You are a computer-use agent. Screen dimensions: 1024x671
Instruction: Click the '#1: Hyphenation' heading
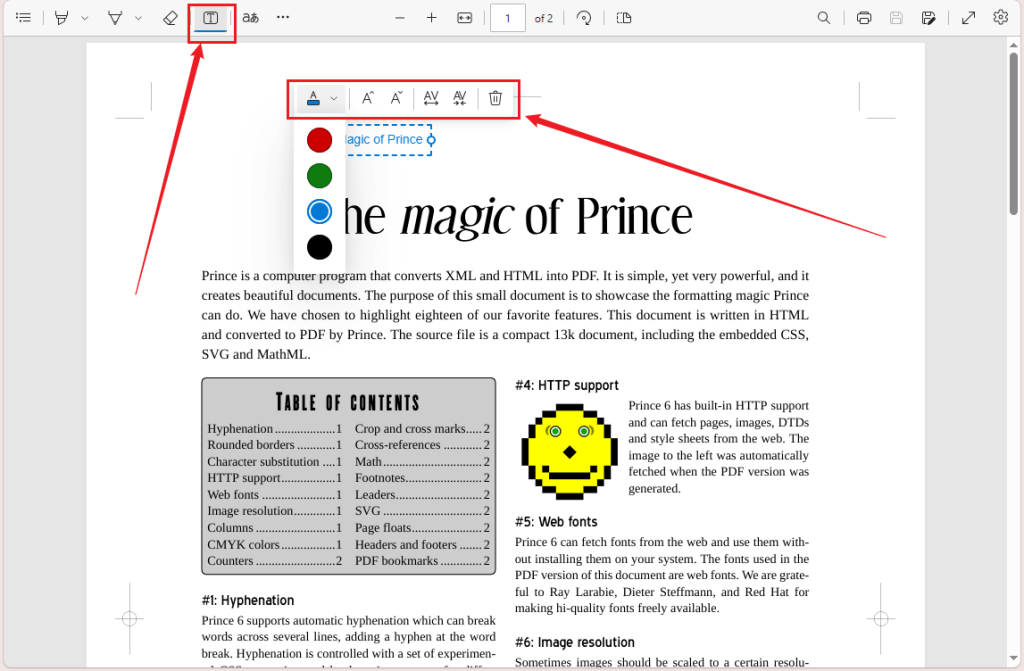tap(248, 600)
